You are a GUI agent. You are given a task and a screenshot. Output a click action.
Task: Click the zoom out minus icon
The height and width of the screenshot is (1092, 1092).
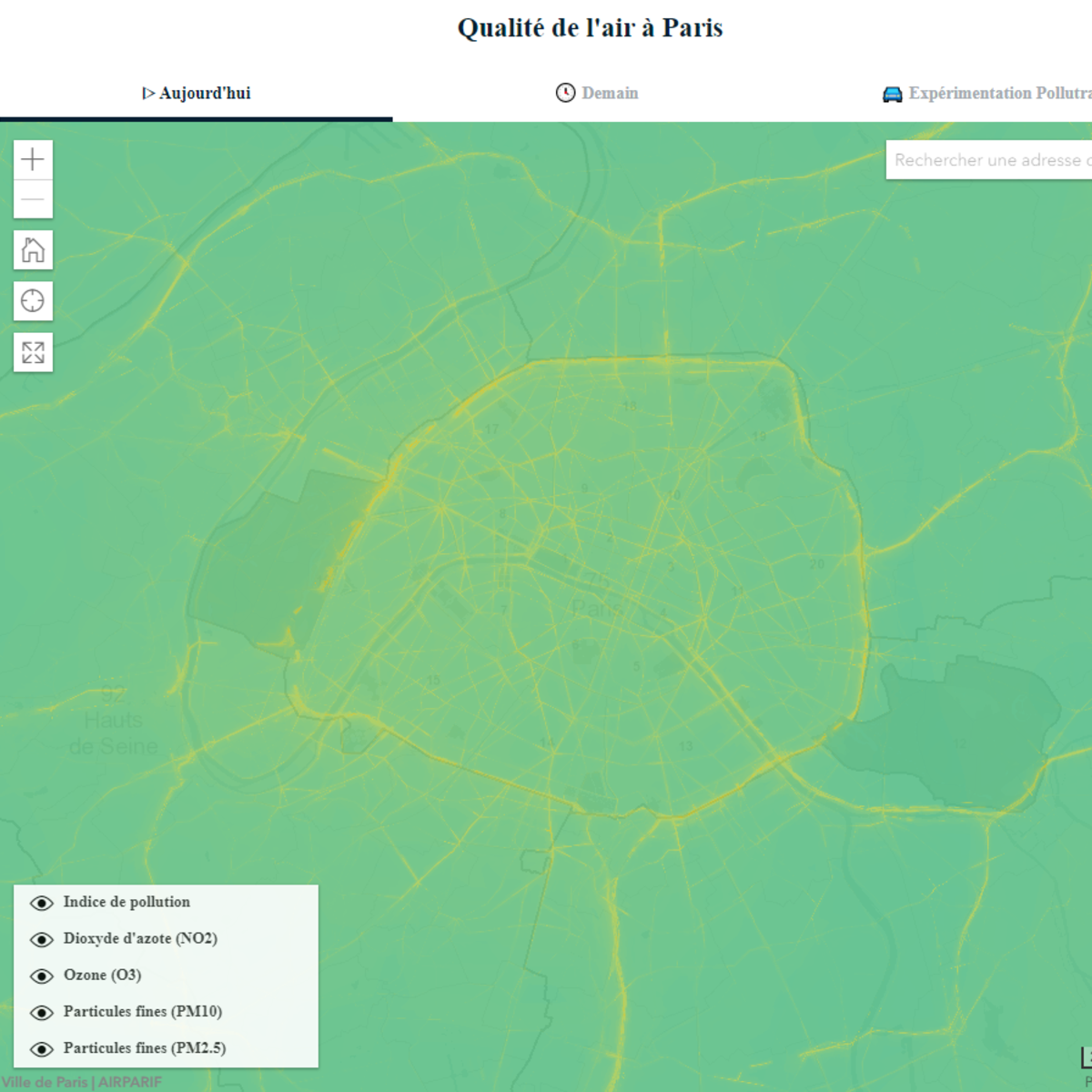pyautogui.click(x=33, y=198)
